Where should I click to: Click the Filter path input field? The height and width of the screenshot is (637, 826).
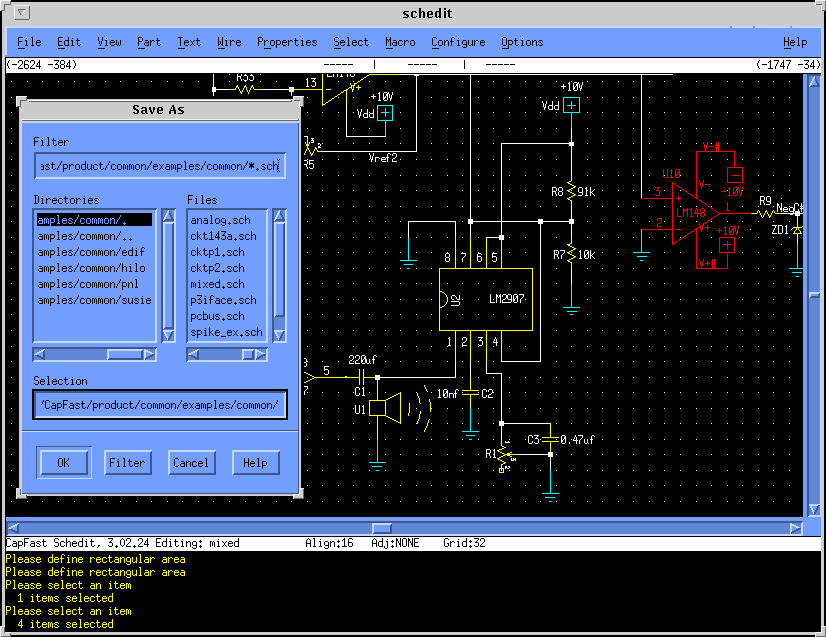click(160, 166)
